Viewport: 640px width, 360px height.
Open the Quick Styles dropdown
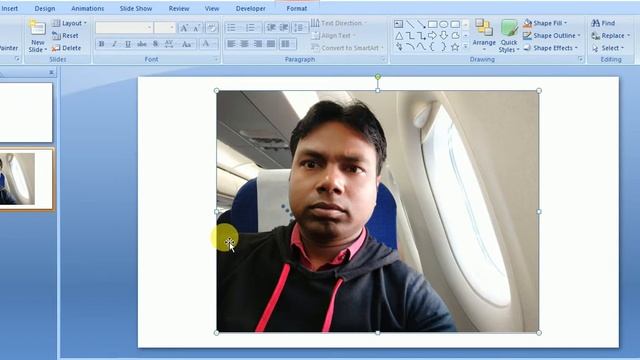(x=509, y=36)
